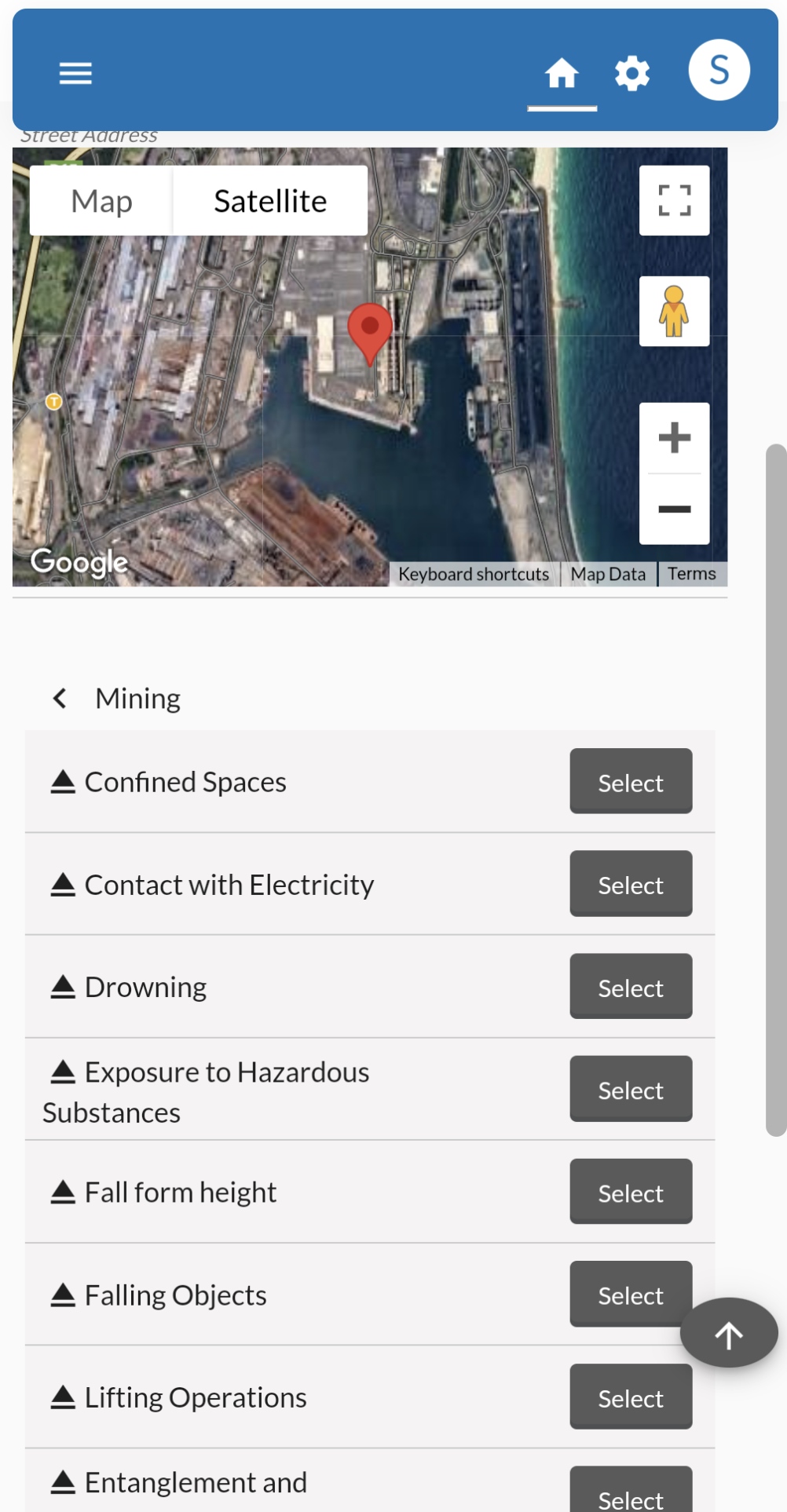Click the red location pin marker

click(x=370, y=330)
